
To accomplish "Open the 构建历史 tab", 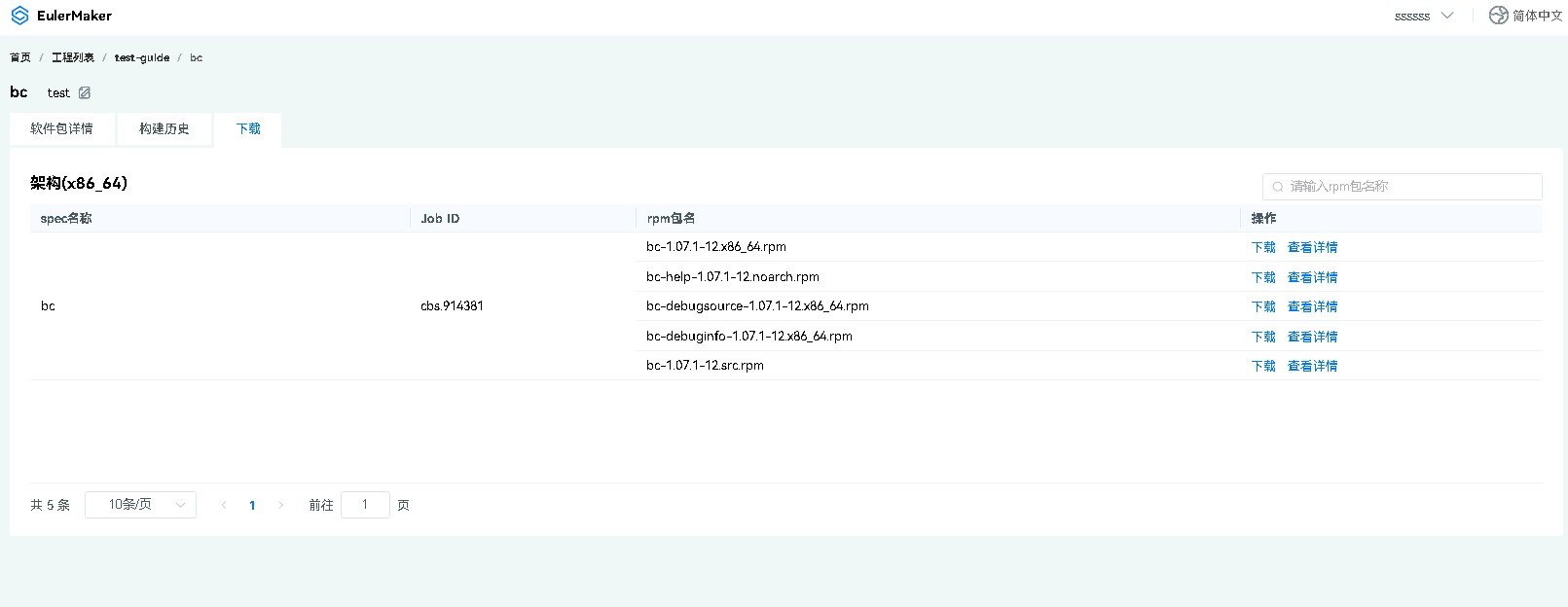I will click(164, 128).
